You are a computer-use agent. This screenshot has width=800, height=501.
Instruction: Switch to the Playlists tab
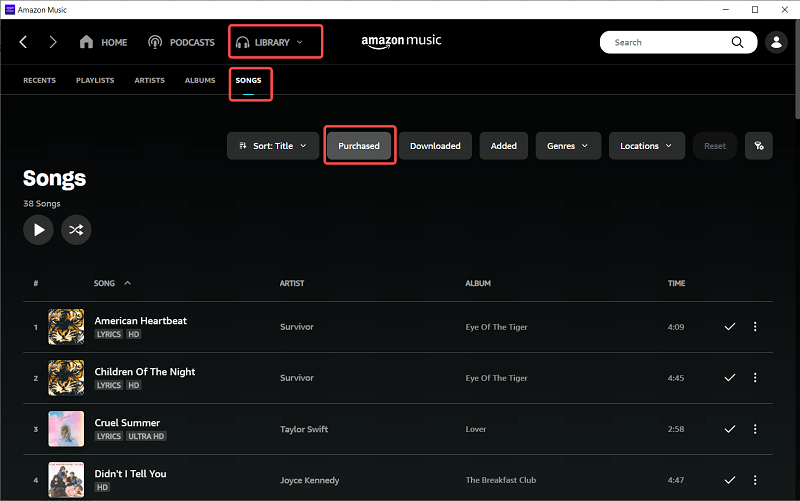(95, 80)
